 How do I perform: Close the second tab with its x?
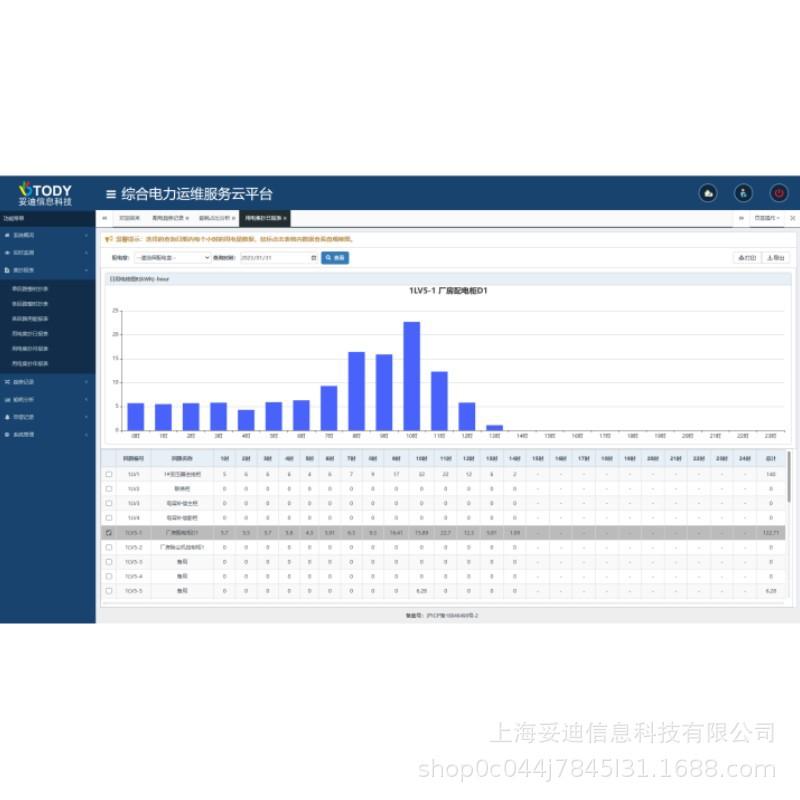pos(187,218)
